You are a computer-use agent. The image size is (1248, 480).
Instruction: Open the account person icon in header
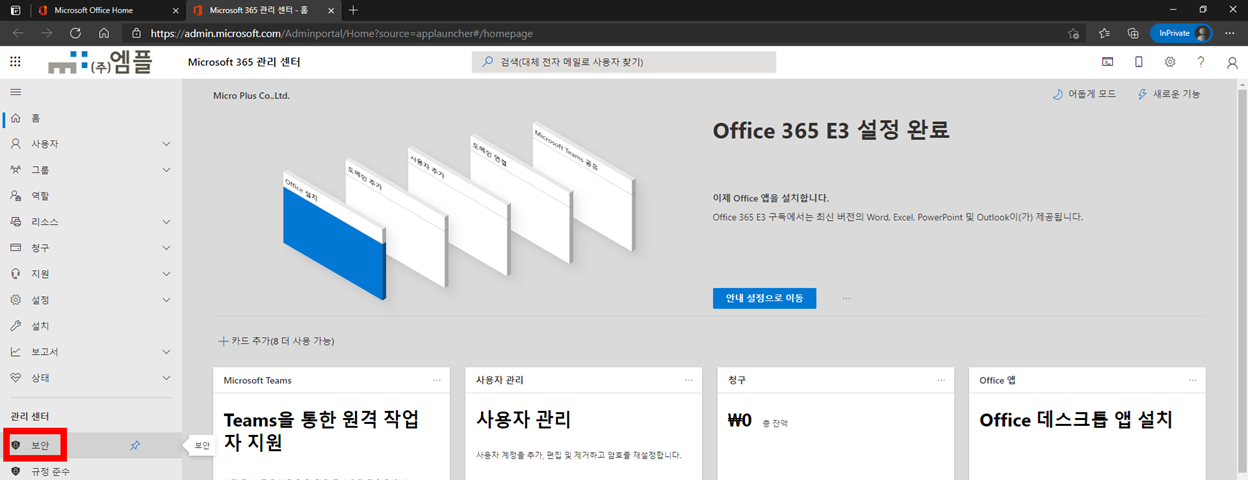pos(1232,62)
